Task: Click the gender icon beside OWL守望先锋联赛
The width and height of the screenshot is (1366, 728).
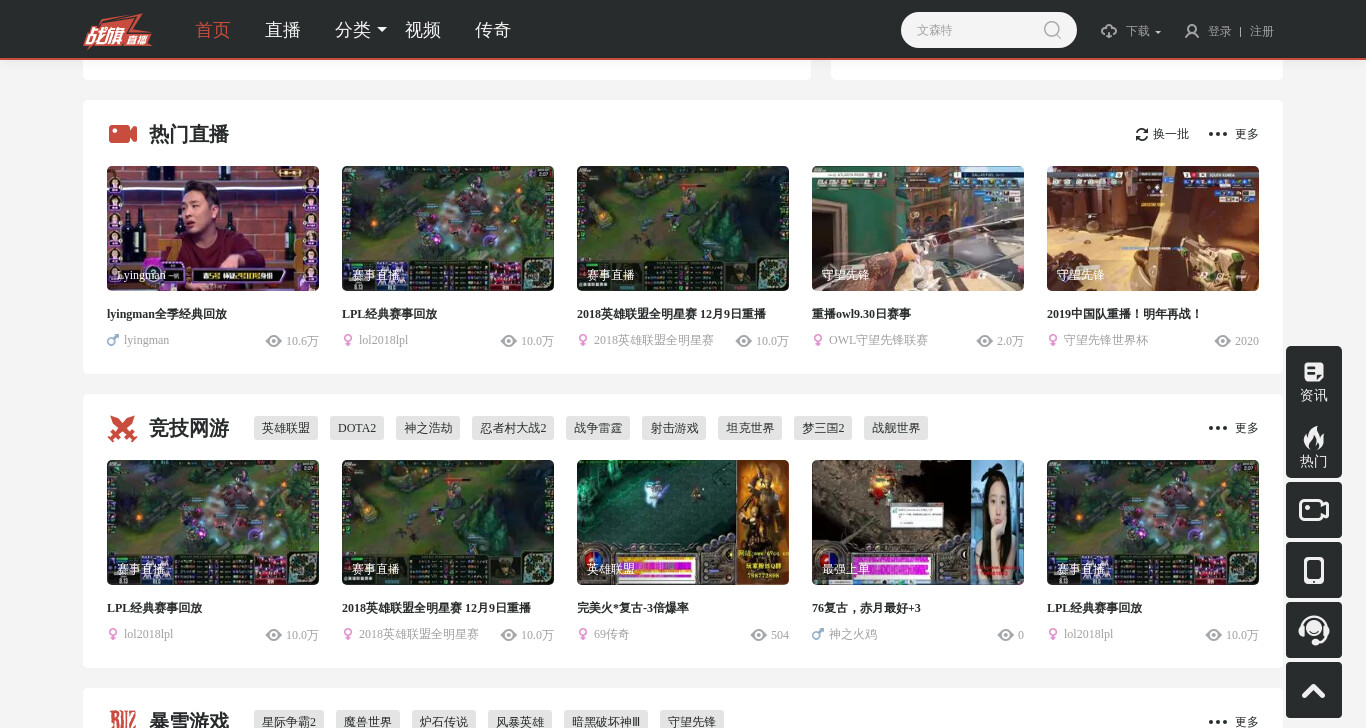Action: click(818, 340)
